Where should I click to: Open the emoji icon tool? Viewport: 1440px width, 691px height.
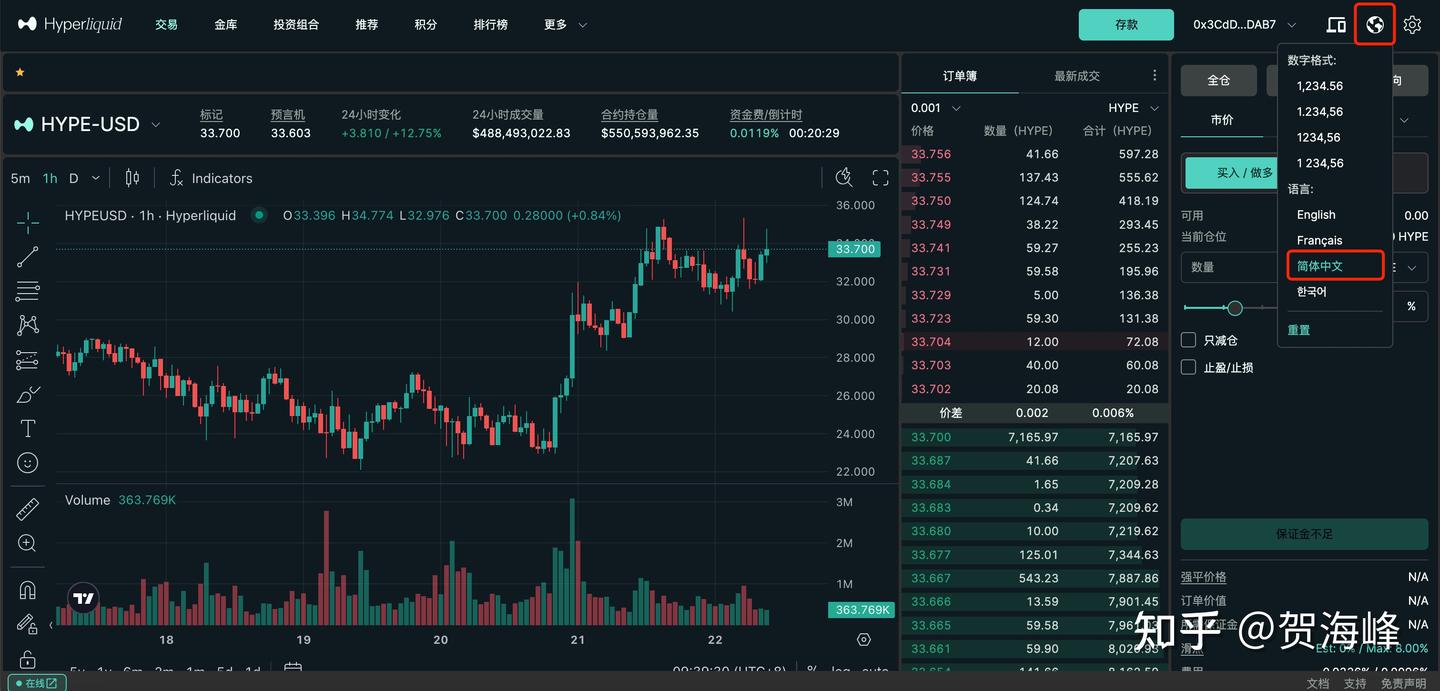pos(28,463)
